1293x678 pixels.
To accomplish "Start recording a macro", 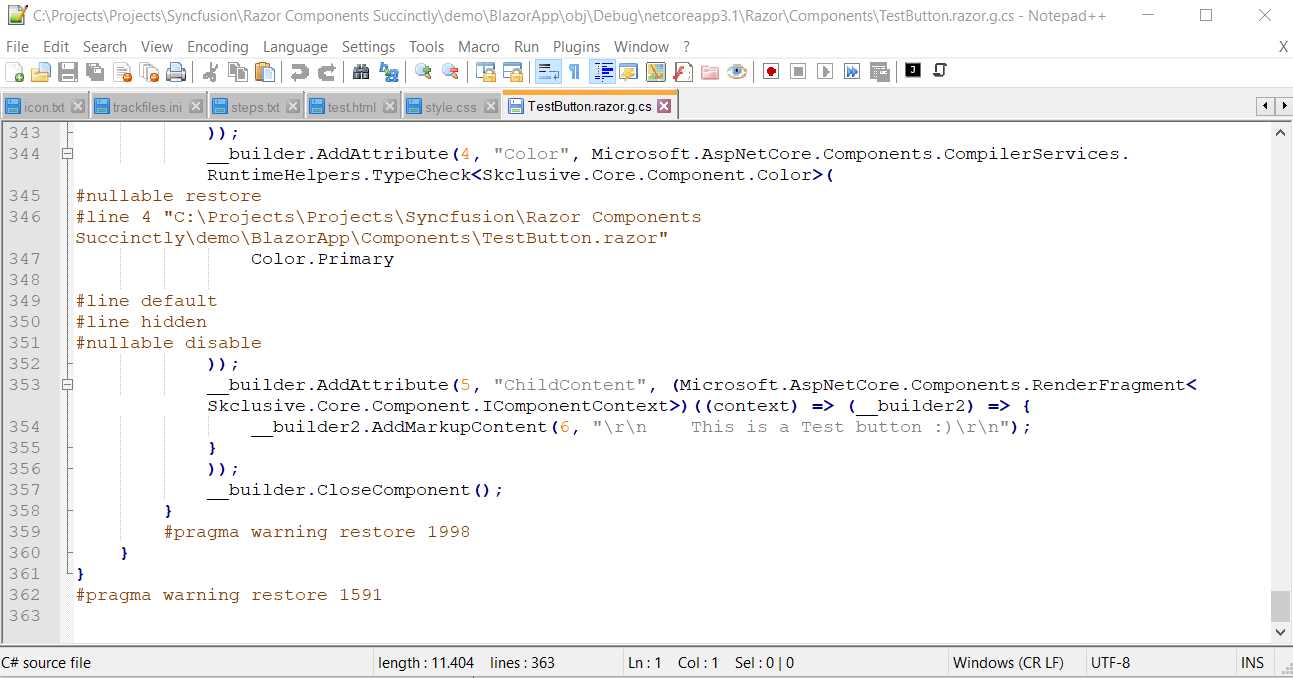I will 769,71.
